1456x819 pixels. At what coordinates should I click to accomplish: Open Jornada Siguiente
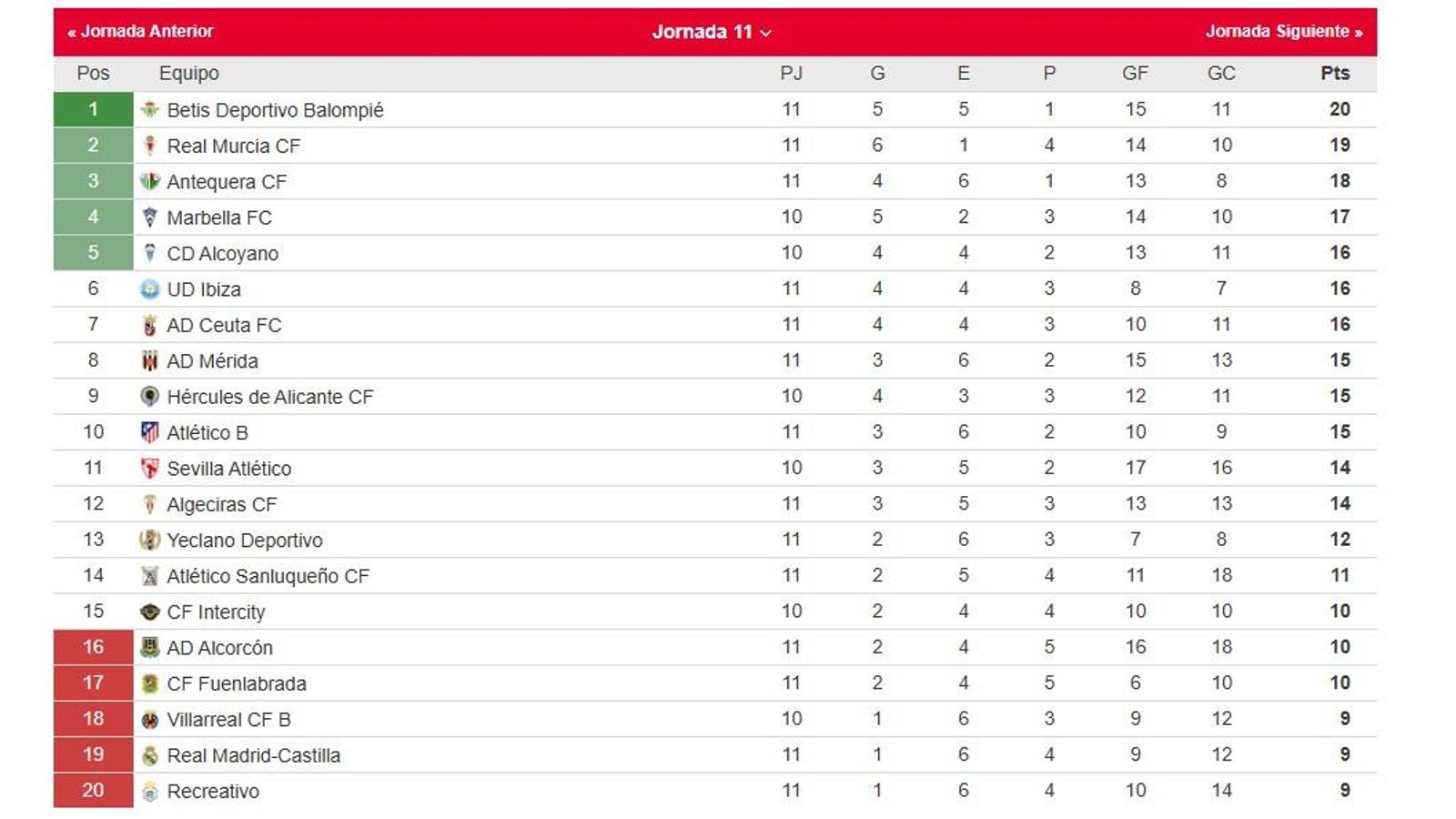[1283, 30]
